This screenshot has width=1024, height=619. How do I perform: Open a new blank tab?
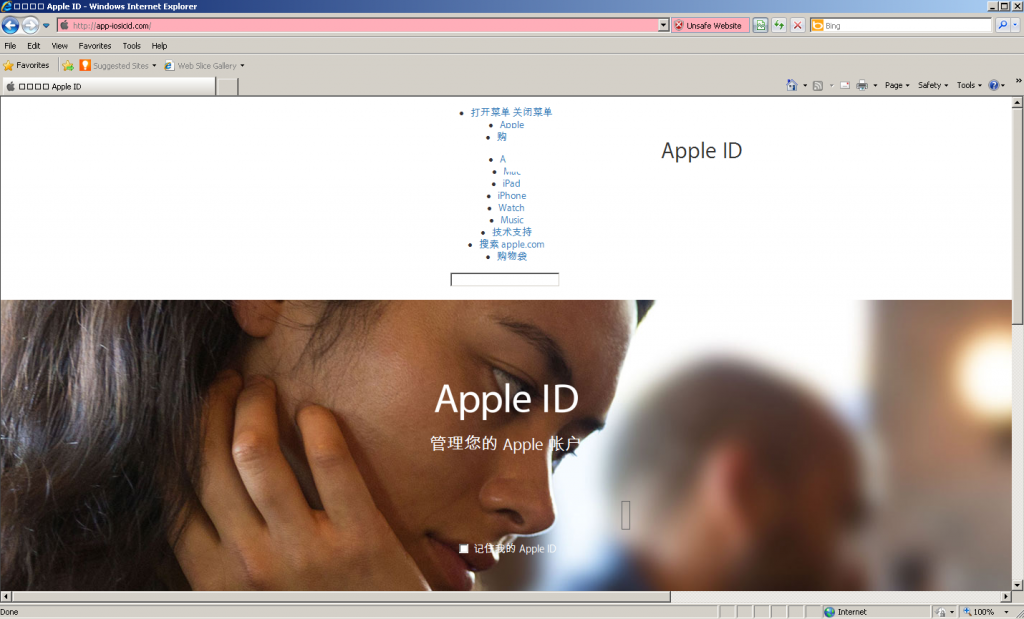pyautogui.click(x=227, y=86)
